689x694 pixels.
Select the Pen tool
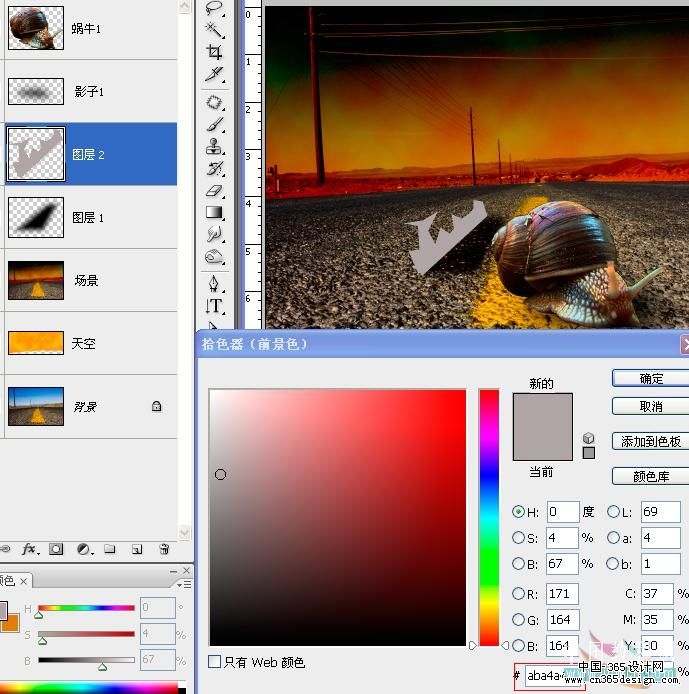[x=215, y=284]
